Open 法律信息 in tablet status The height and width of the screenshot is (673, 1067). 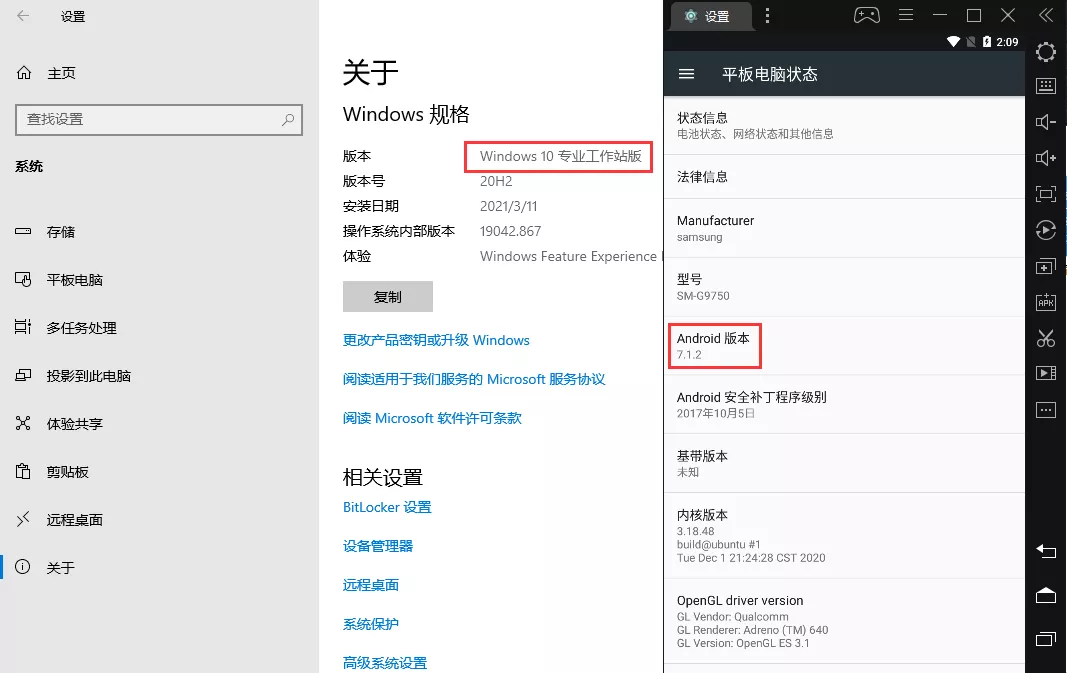[x=844, y=177]
